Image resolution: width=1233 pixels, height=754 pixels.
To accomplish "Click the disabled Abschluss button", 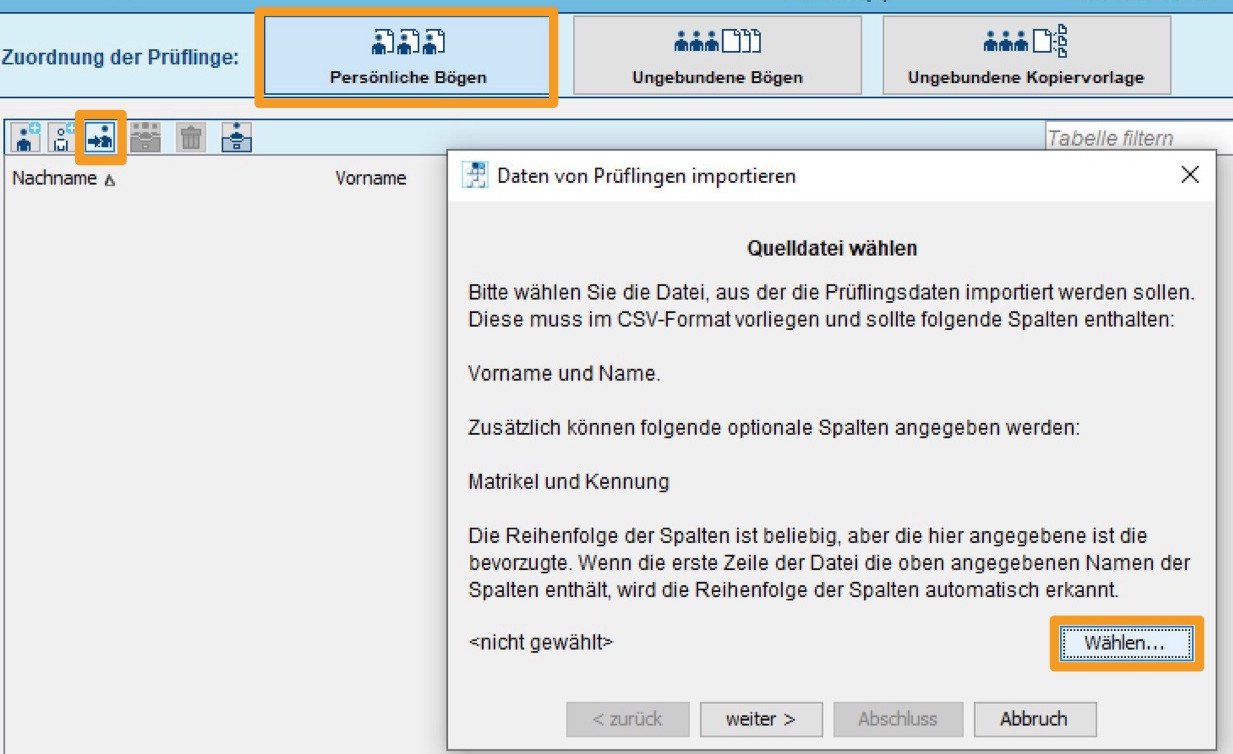I will click(897, 719).
